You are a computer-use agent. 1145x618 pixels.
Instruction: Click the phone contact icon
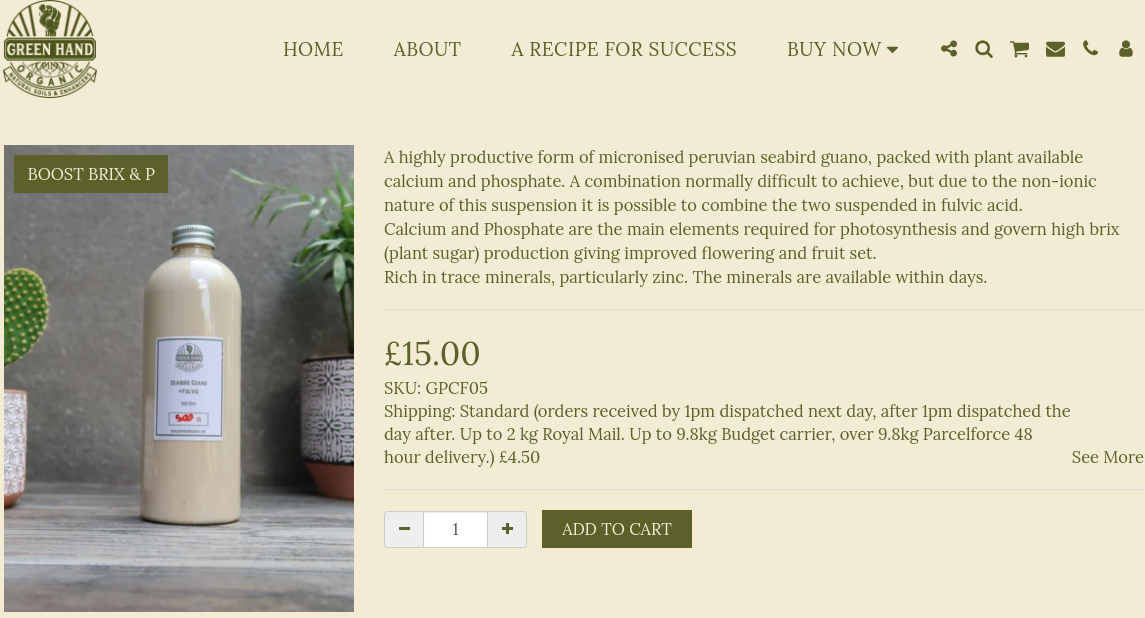pyautogui.click(x=1090, y=49)
